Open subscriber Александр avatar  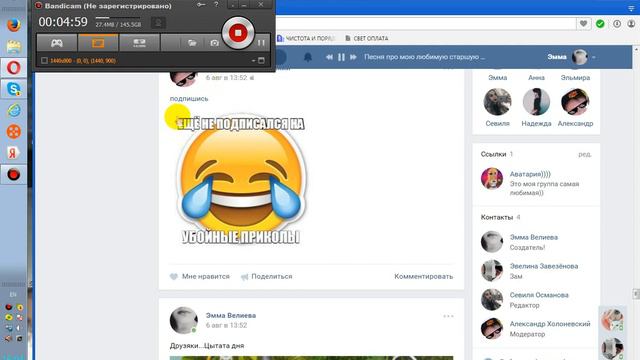pos(575,102)
